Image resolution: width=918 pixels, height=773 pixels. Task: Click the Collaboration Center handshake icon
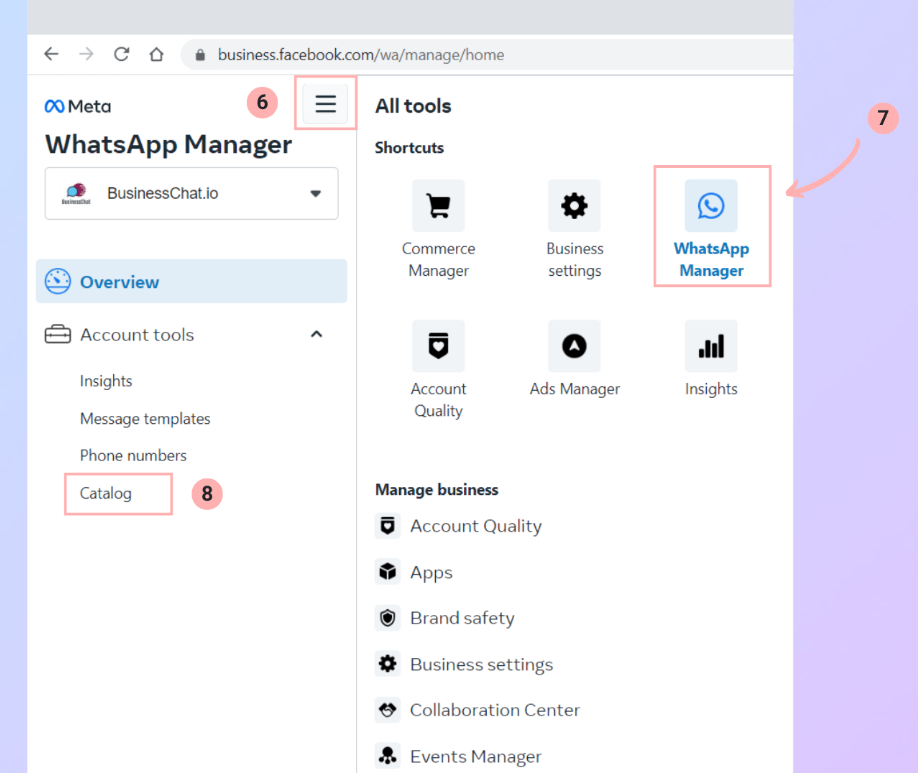point(388,710)
